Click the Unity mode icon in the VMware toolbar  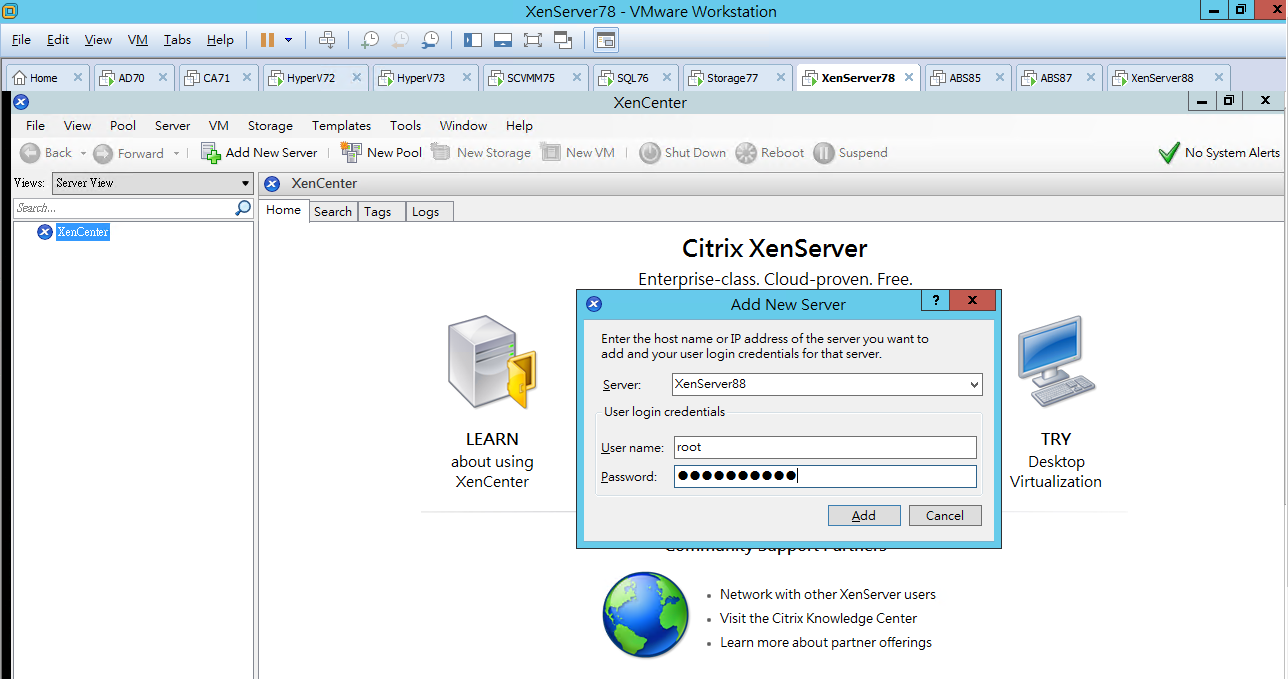point(563,40)
